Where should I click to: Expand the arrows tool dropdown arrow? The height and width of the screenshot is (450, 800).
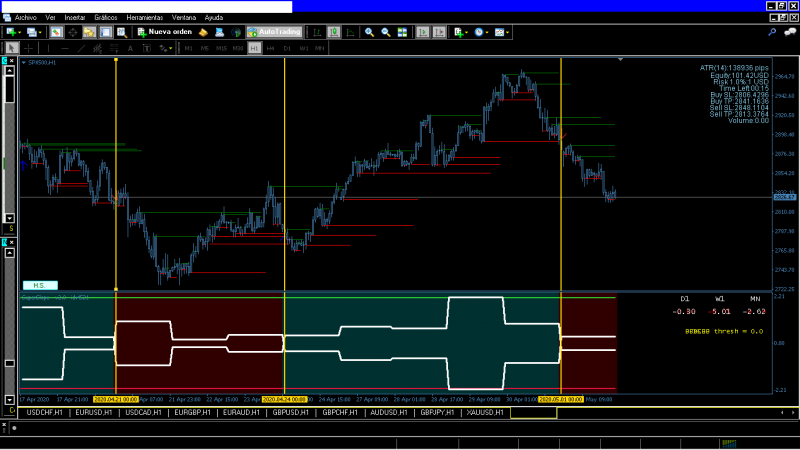click(170, 49)
